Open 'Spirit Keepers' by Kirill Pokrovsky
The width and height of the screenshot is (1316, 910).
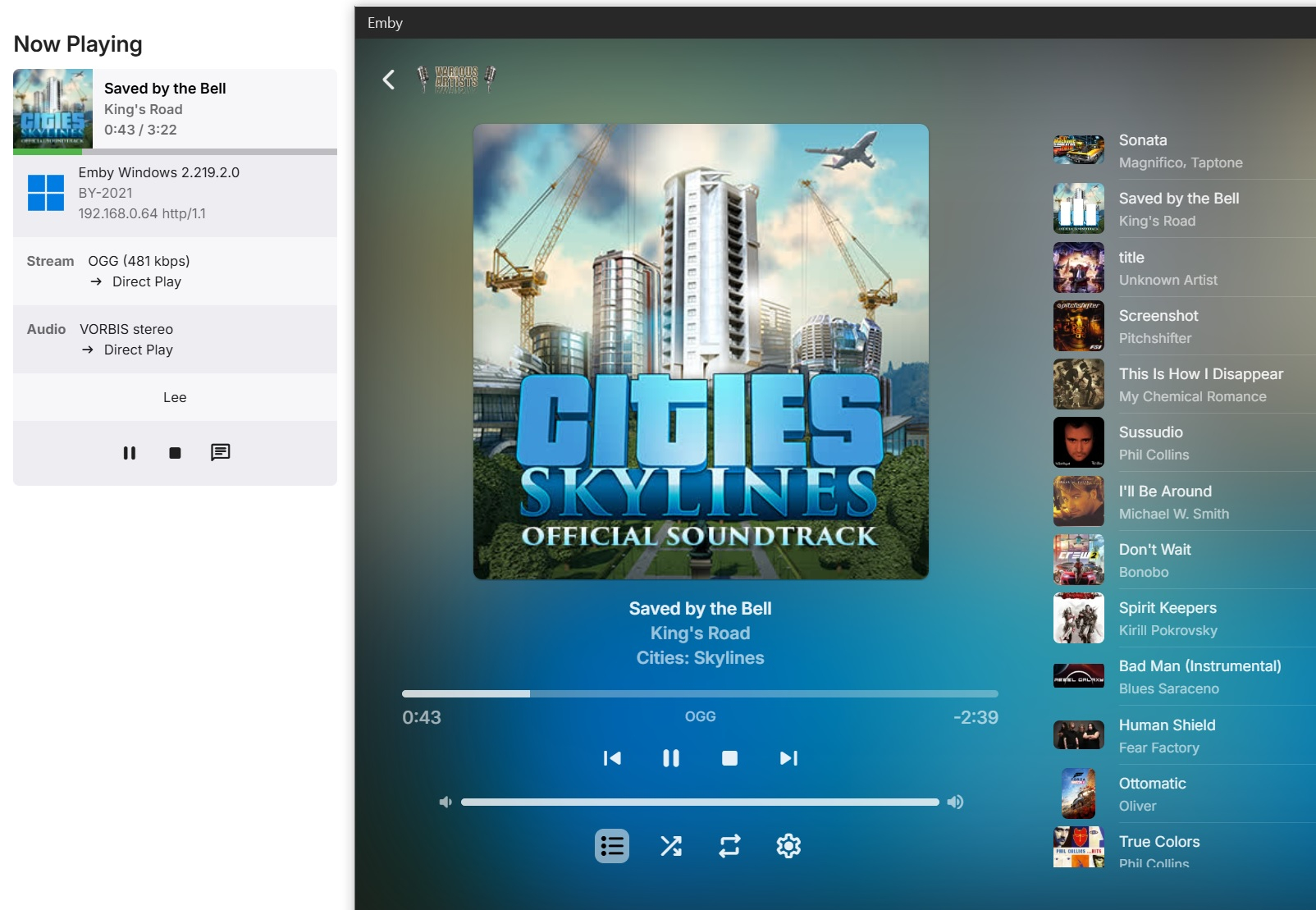tap(1167, 617)
